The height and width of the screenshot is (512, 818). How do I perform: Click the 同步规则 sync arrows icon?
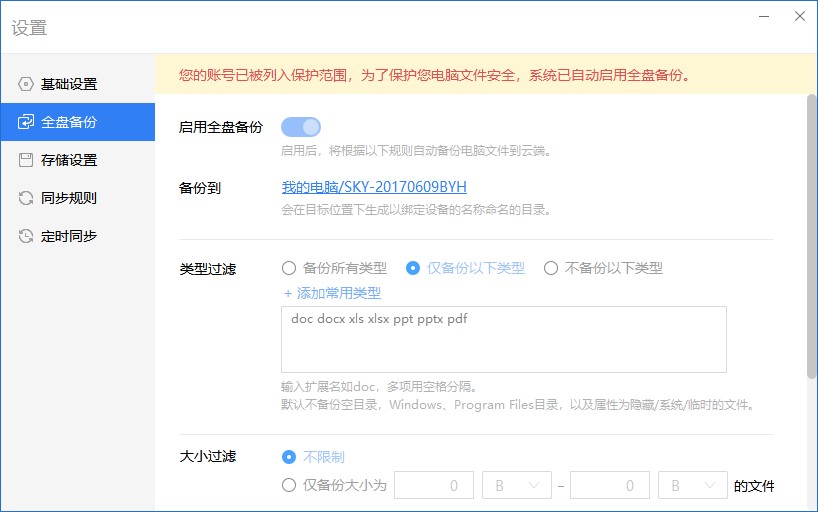tap(26, 198)
